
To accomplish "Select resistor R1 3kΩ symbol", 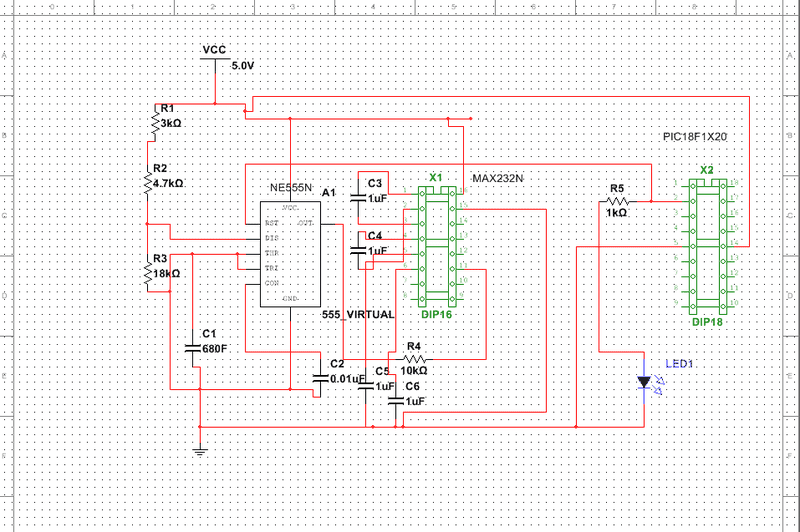I will coord(155,123).
